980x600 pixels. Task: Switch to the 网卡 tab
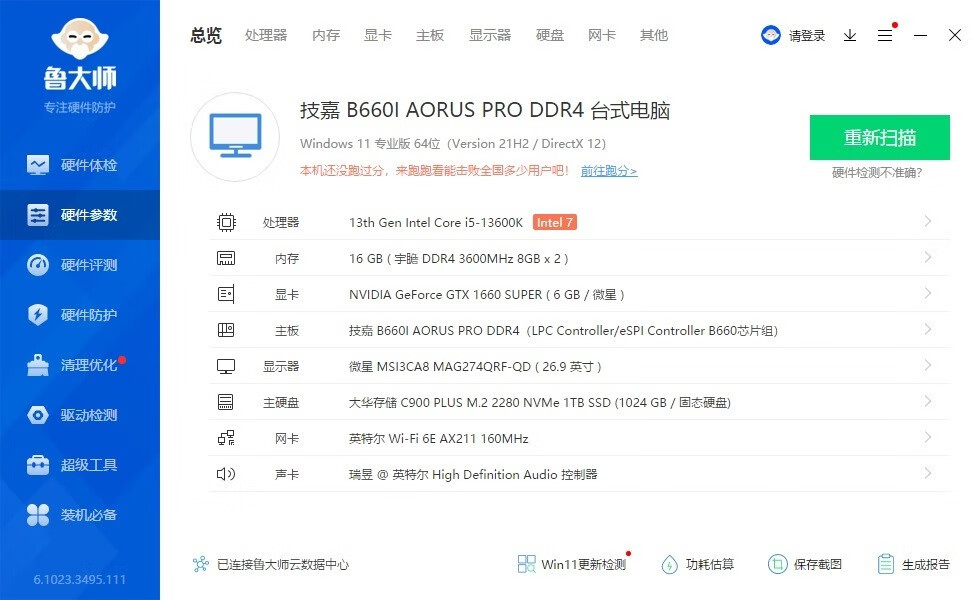click(602, 35)
